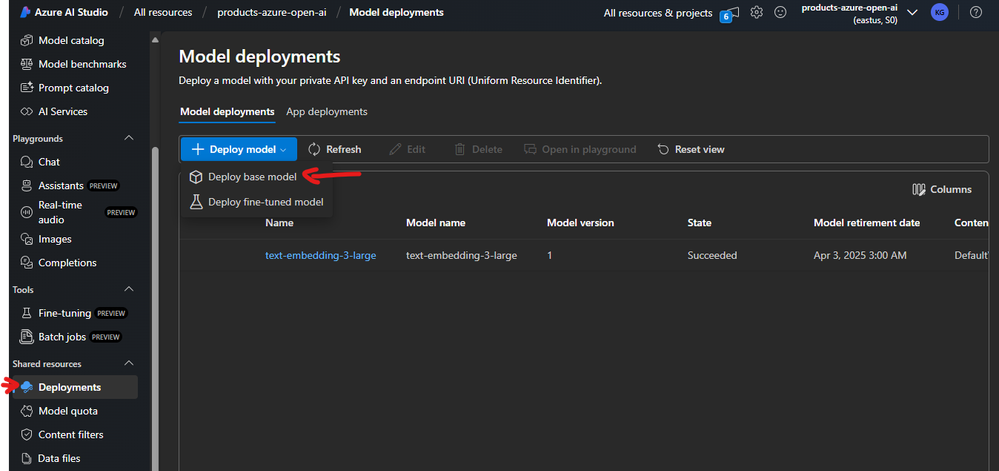Choose Deploy base model

(x=252, y=177)
